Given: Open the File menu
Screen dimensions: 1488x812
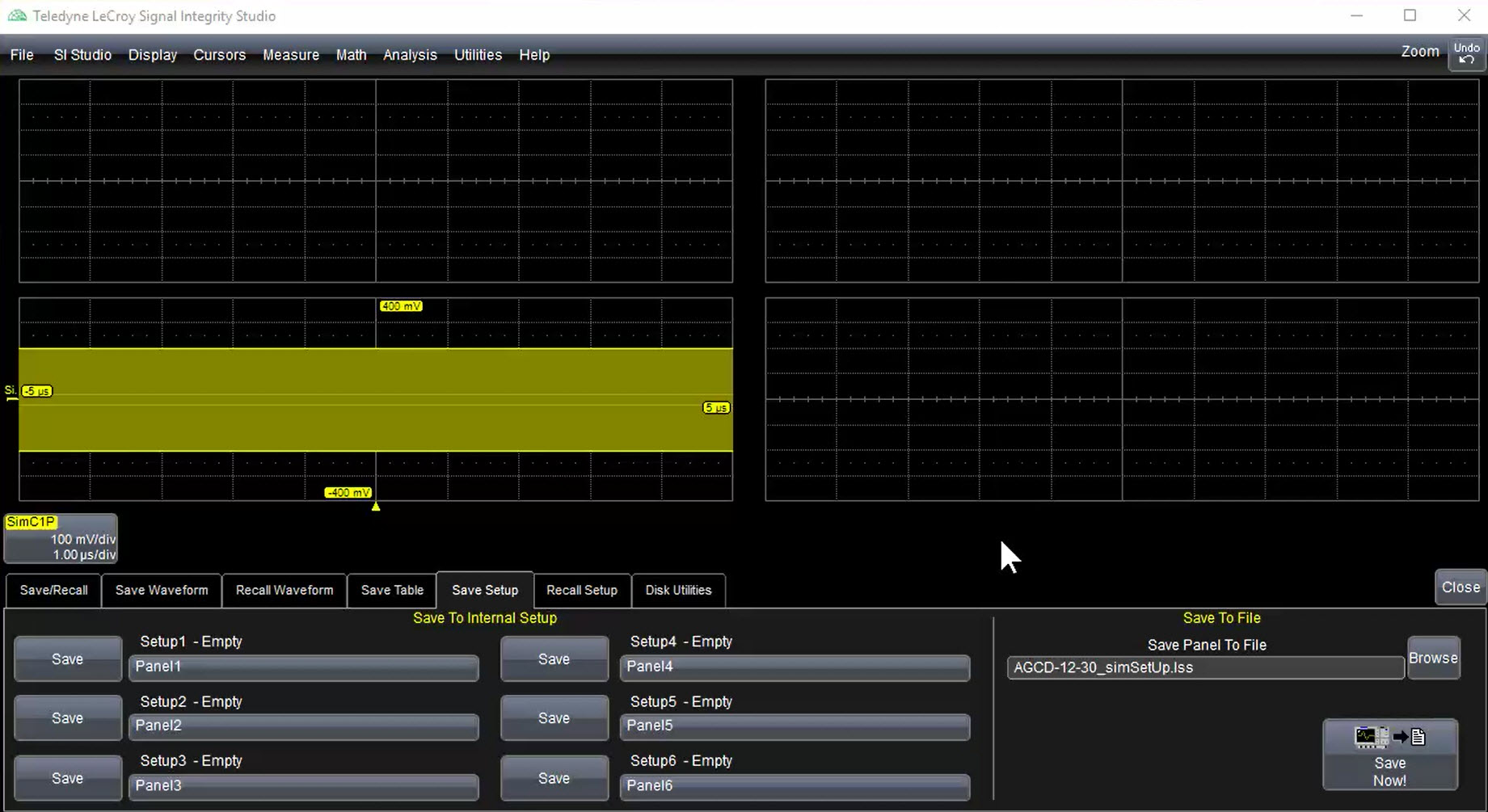Looking at the screenshot, I should point(22,55).
